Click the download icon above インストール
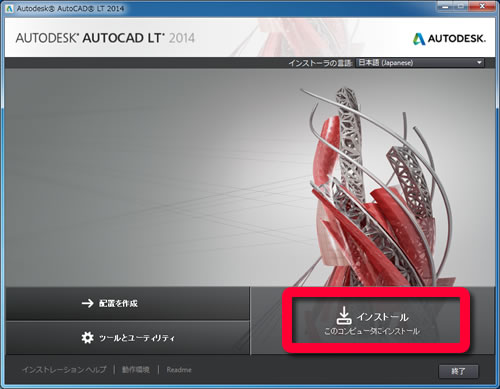The height and width of the screenshot is (389, 500). coord(344,315)
